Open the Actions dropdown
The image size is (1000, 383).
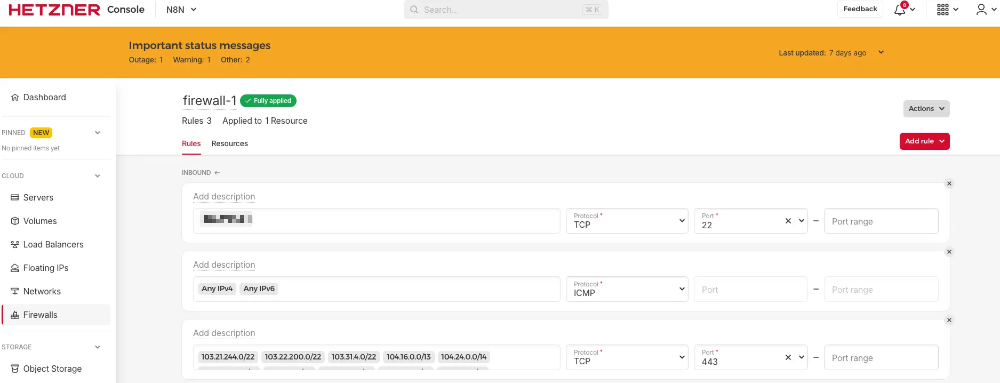click(x=926, y=108)
